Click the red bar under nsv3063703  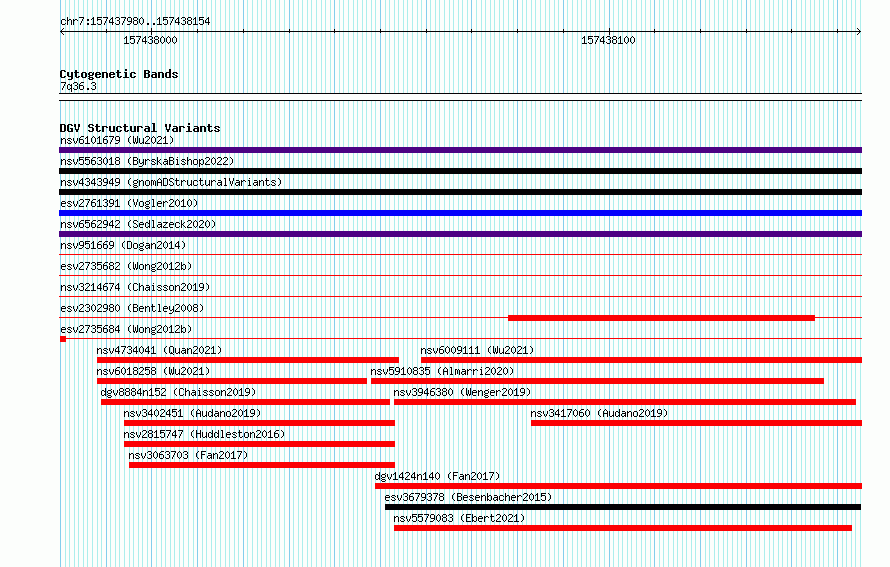coord(262,465)
